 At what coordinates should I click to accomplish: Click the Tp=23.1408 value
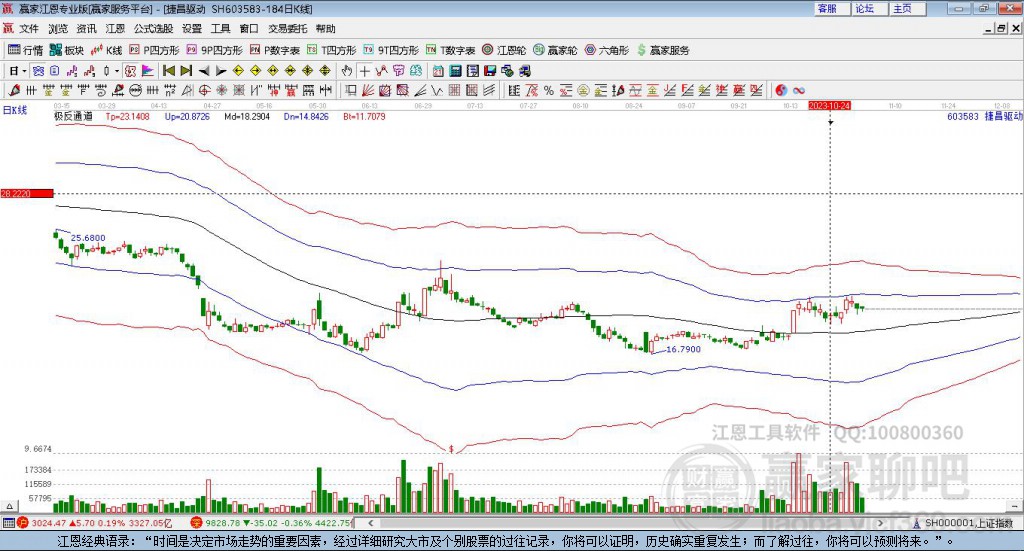[127, 116]
